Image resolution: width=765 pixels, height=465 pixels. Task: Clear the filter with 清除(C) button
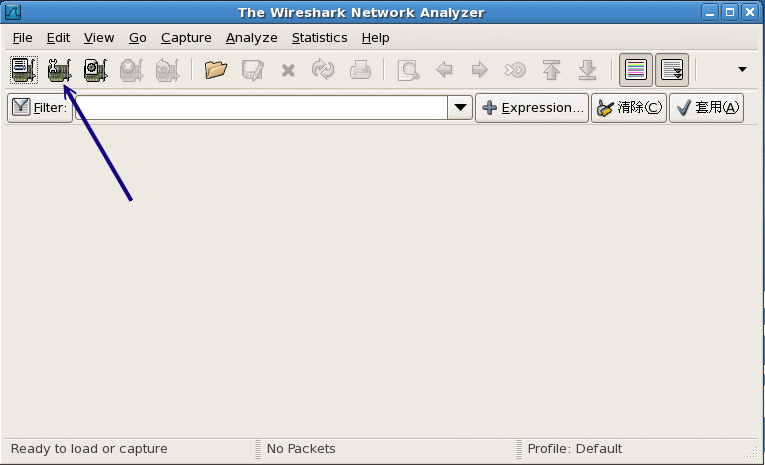click(x=629, y=108)
